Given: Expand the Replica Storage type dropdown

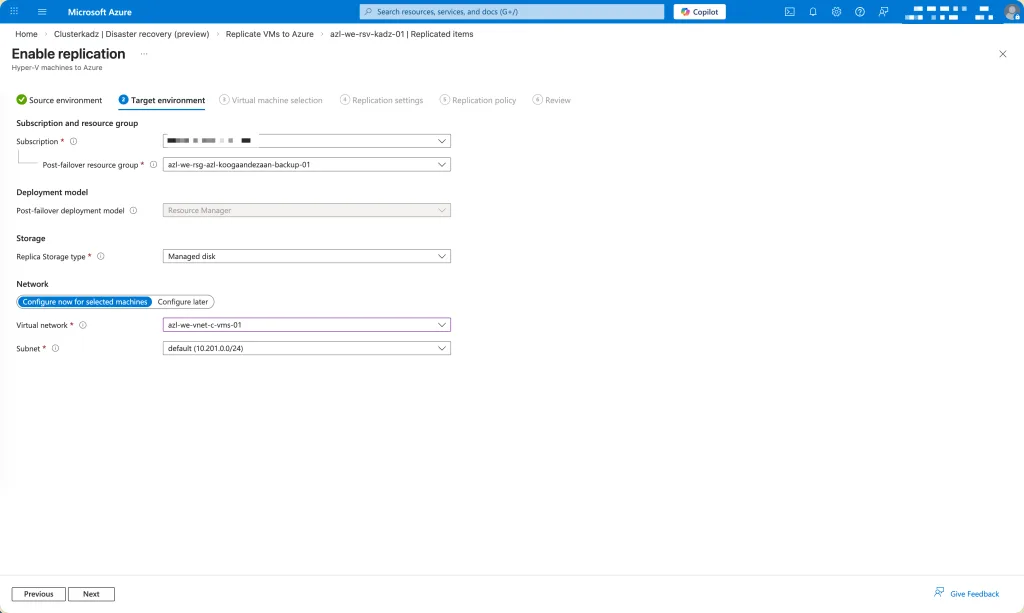Looking at the screenshot, I should point(306,257).
